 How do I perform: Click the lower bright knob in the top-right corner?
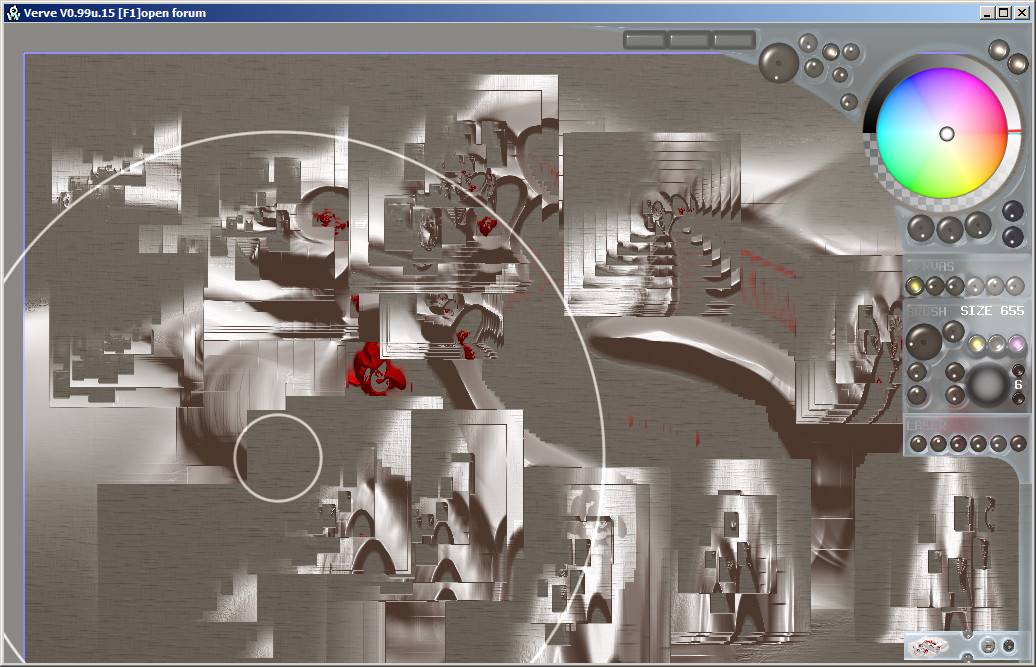point(1018,64)
